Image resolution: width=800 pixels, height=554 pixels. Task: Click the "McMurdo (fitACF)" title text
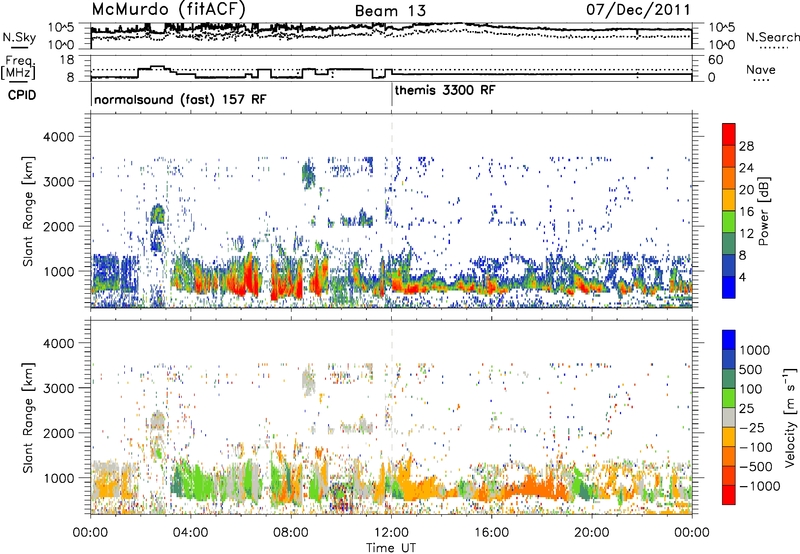(x=168, y=9)
